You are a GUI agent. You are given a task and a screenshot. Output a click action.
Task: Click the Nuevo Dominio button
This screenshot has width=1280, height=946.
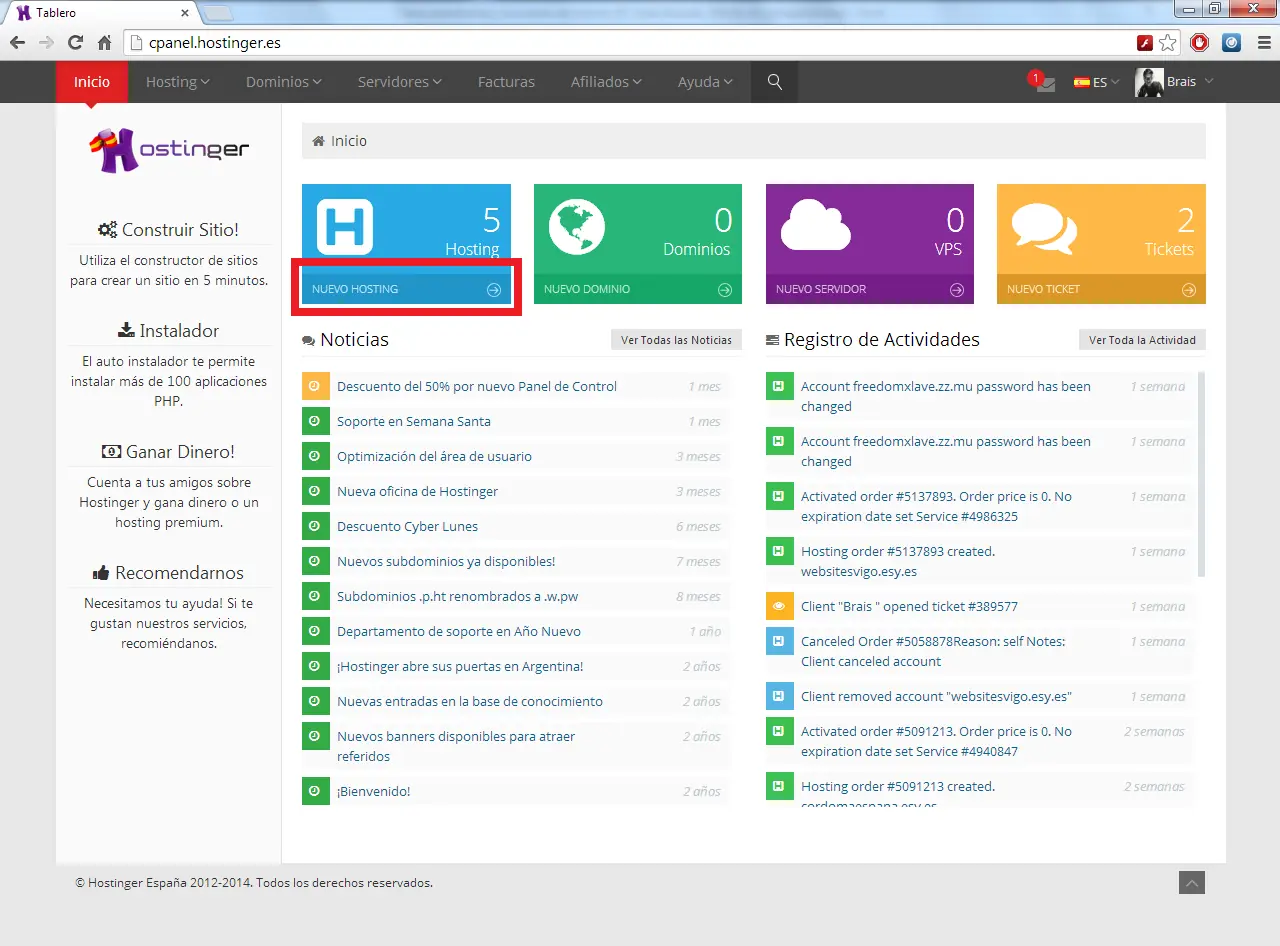point(638,289)
